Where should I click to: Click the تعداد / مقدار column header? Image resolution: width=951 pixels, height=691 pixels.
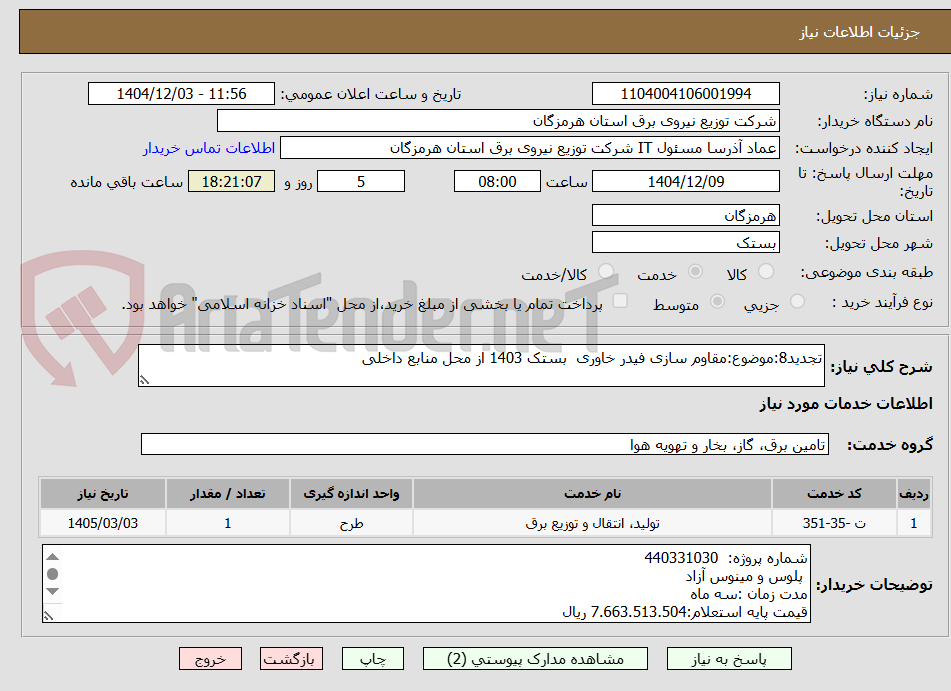click(x=227, y=494)
